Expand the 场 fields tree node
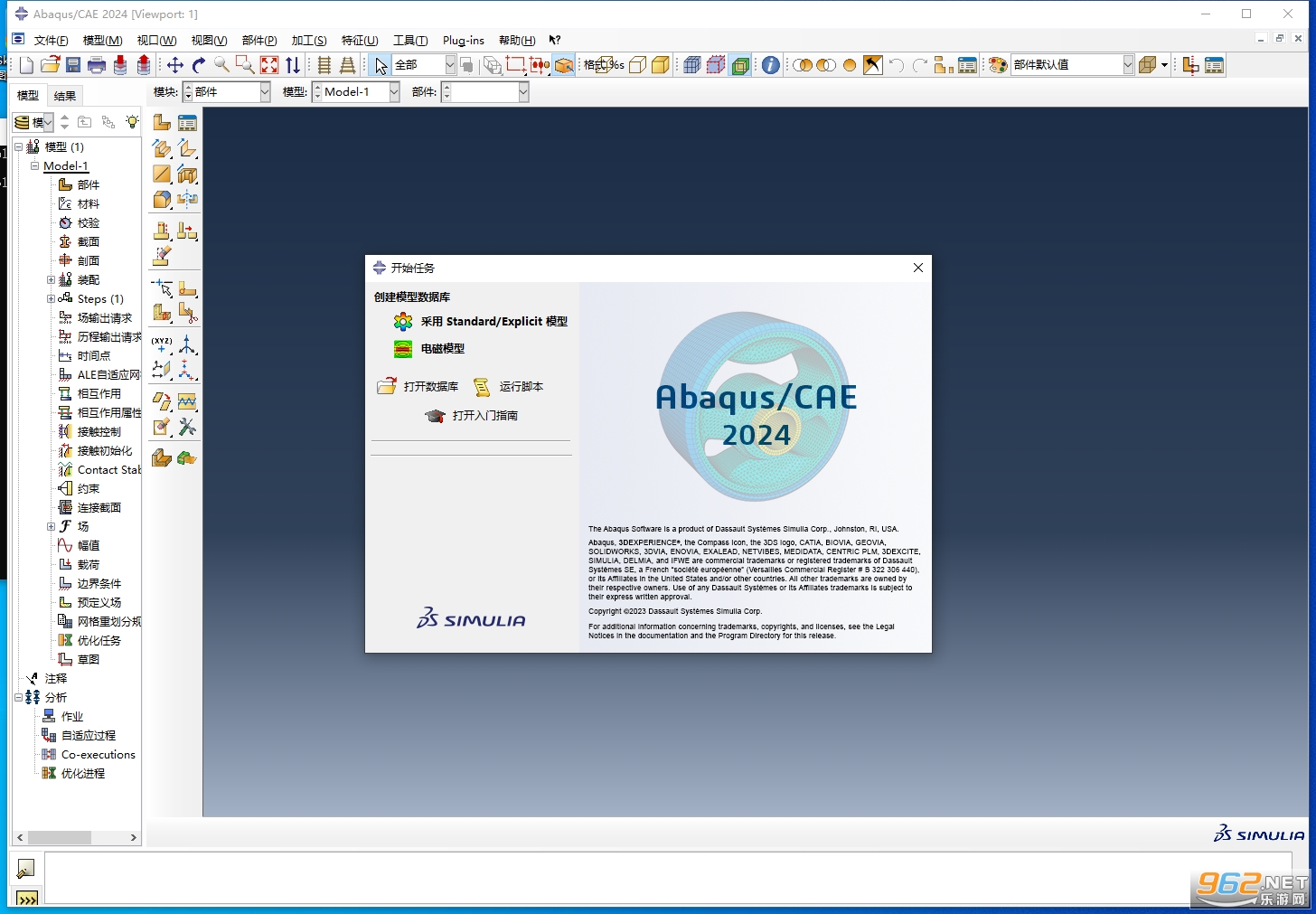Screen dimensions: 1316x914 (x=51, y=527)
